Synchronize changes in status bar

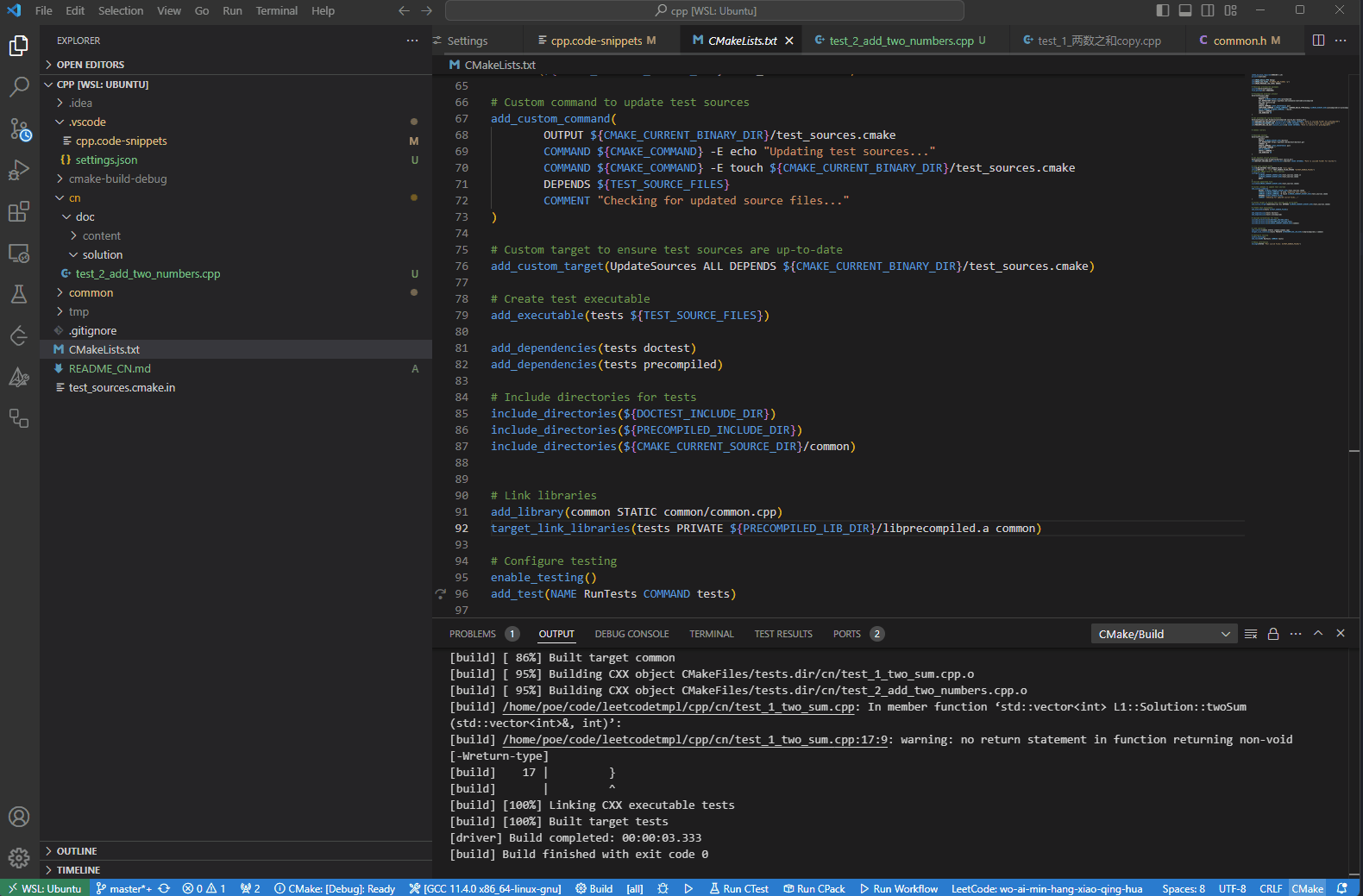(x=164, y=888)
